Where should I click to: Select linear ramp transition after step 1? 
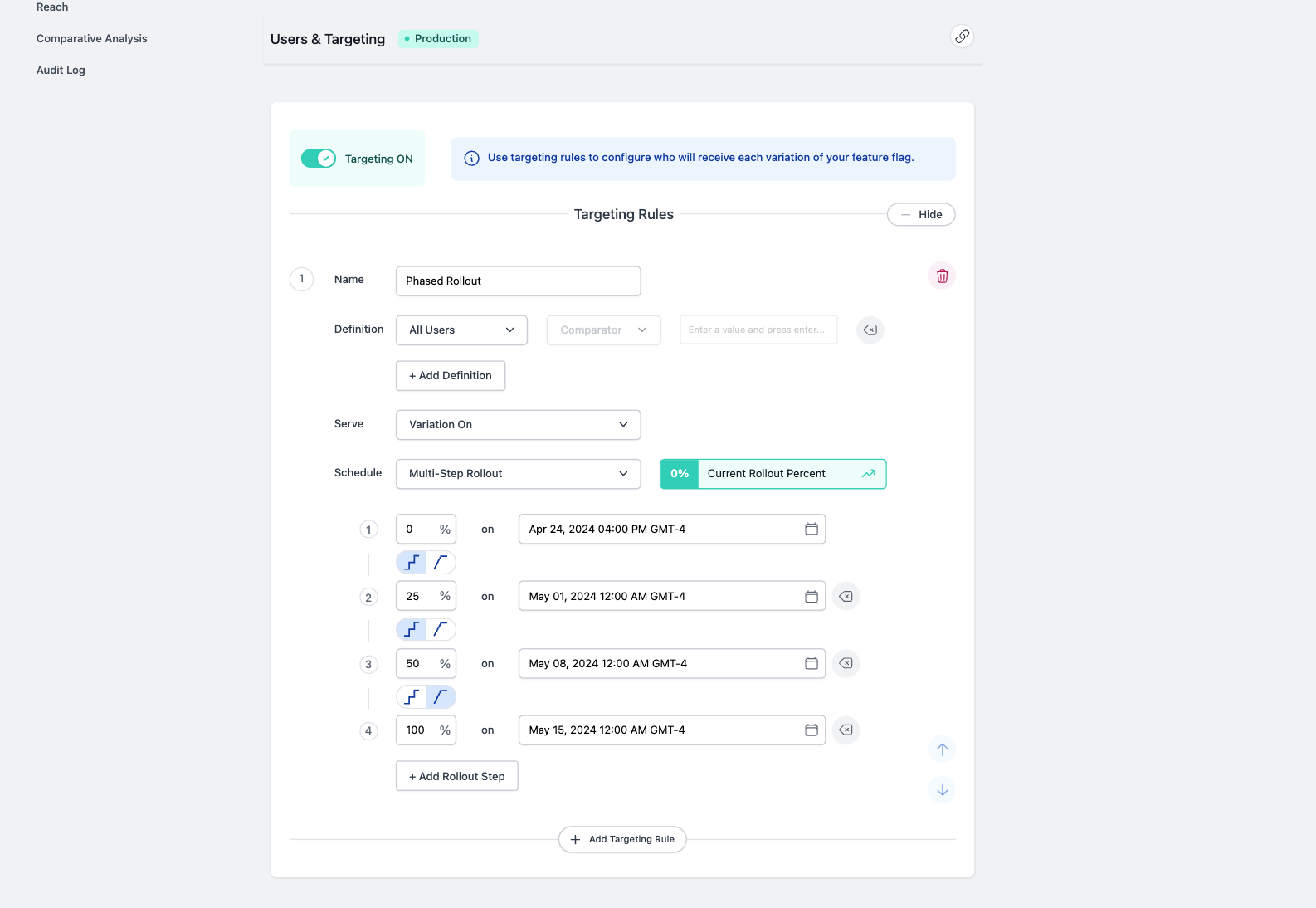pos(441,563)
